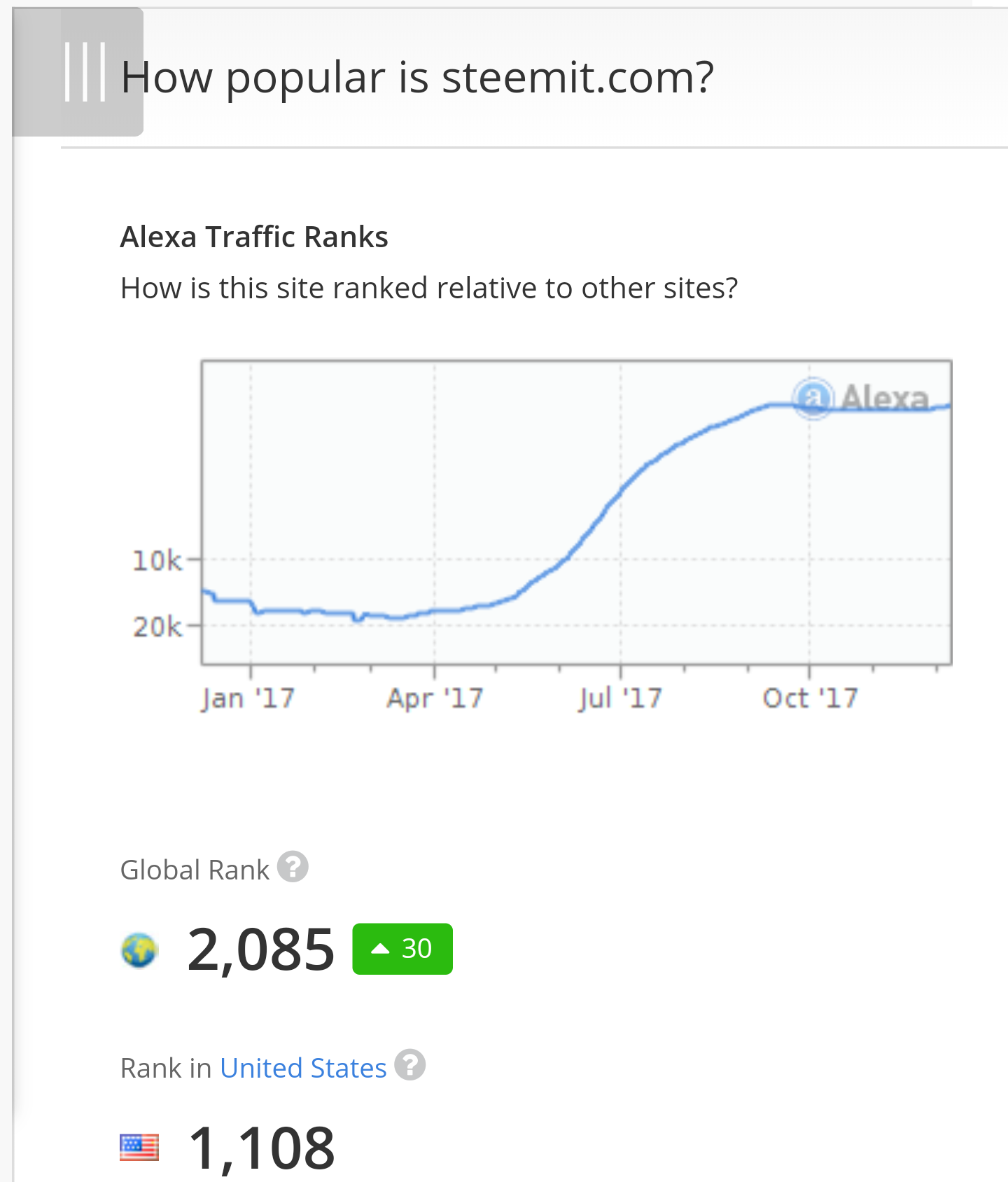Collapse the How popular is steemit.com header
Screen dimensions: 1008x1182
point(417,77)
